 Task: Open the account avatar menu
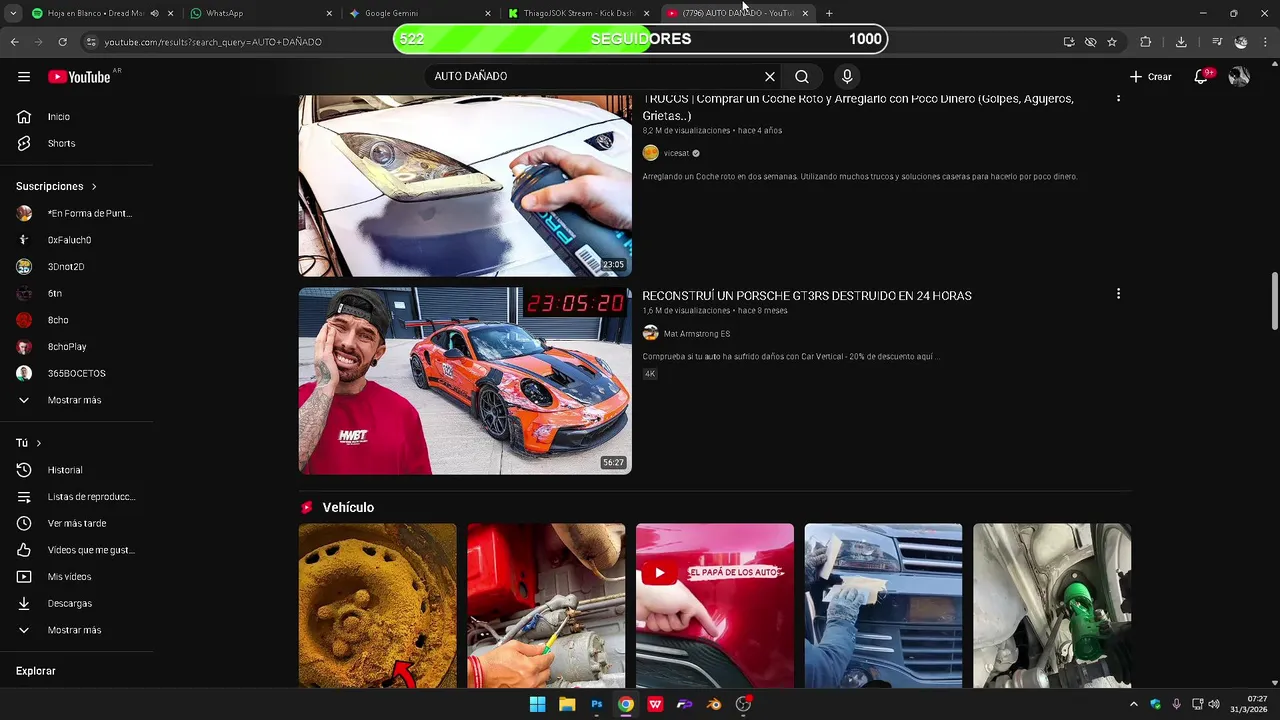tap(1239, 77)
